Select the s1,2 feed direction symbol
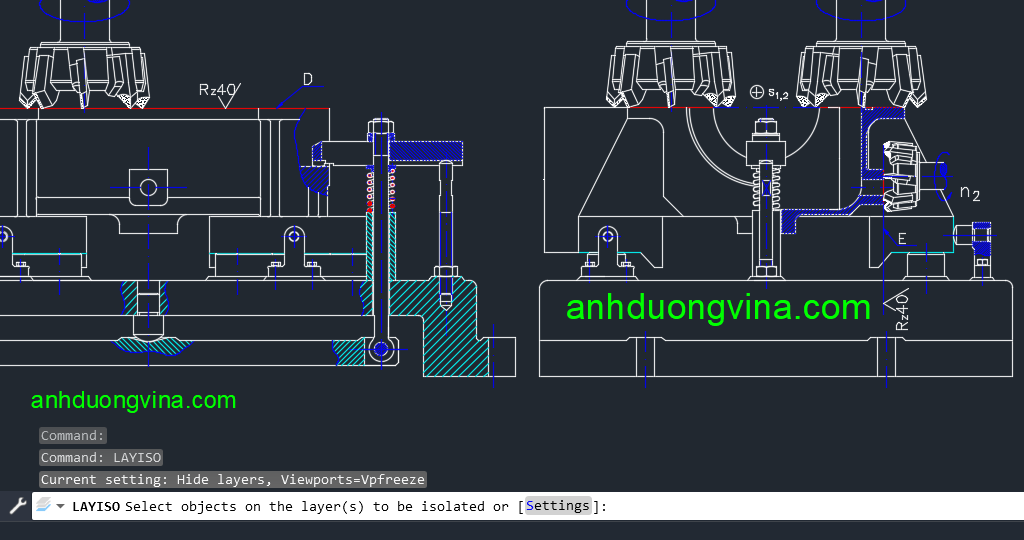This screenshot has height=540, width=1024. [x=768, y=93]
